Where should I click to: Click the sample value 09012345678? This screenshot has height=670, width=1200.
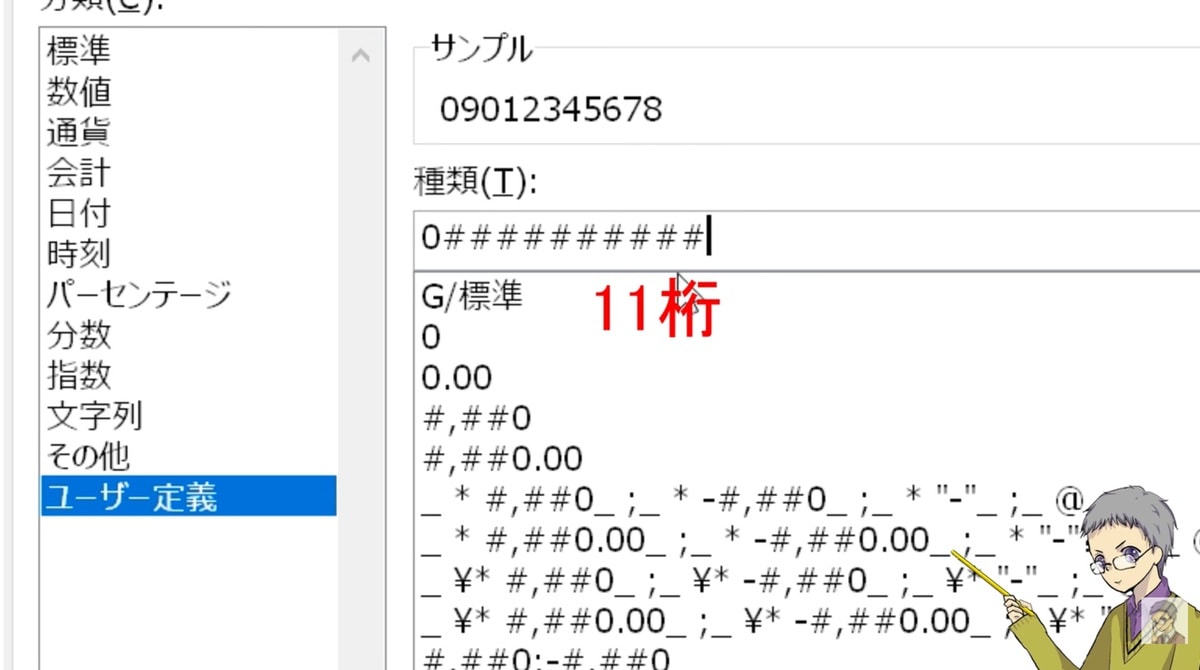coord(551,109)
